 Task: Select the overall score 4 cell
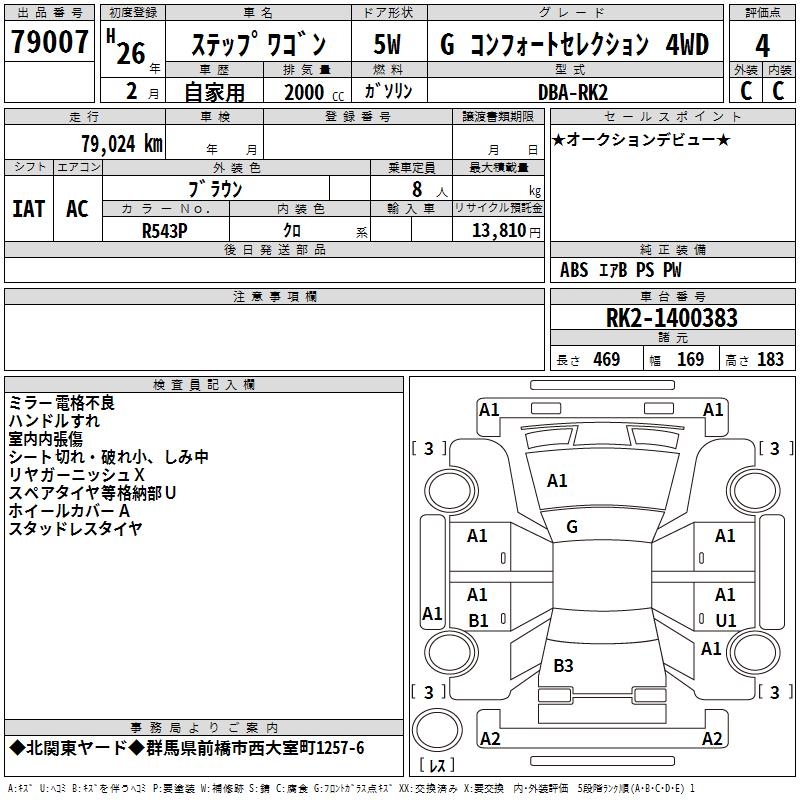click(x=762, y=46)
